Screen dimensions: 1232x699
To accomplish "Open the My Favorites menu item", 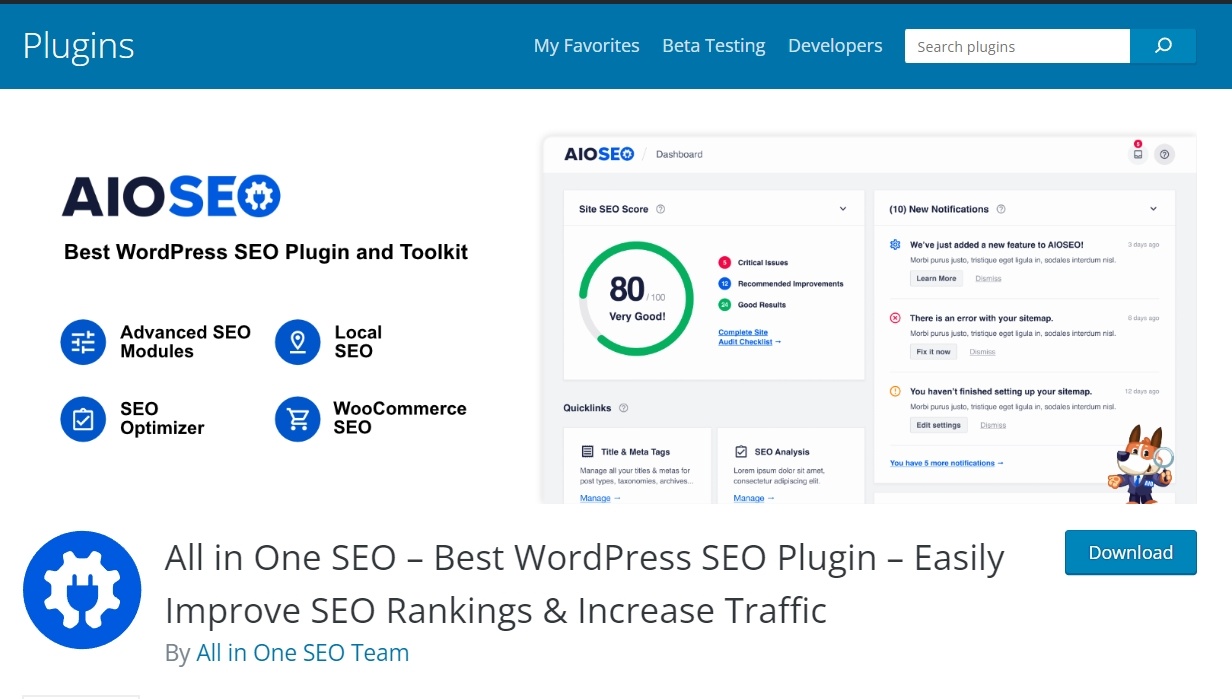I will click(587, 46).
